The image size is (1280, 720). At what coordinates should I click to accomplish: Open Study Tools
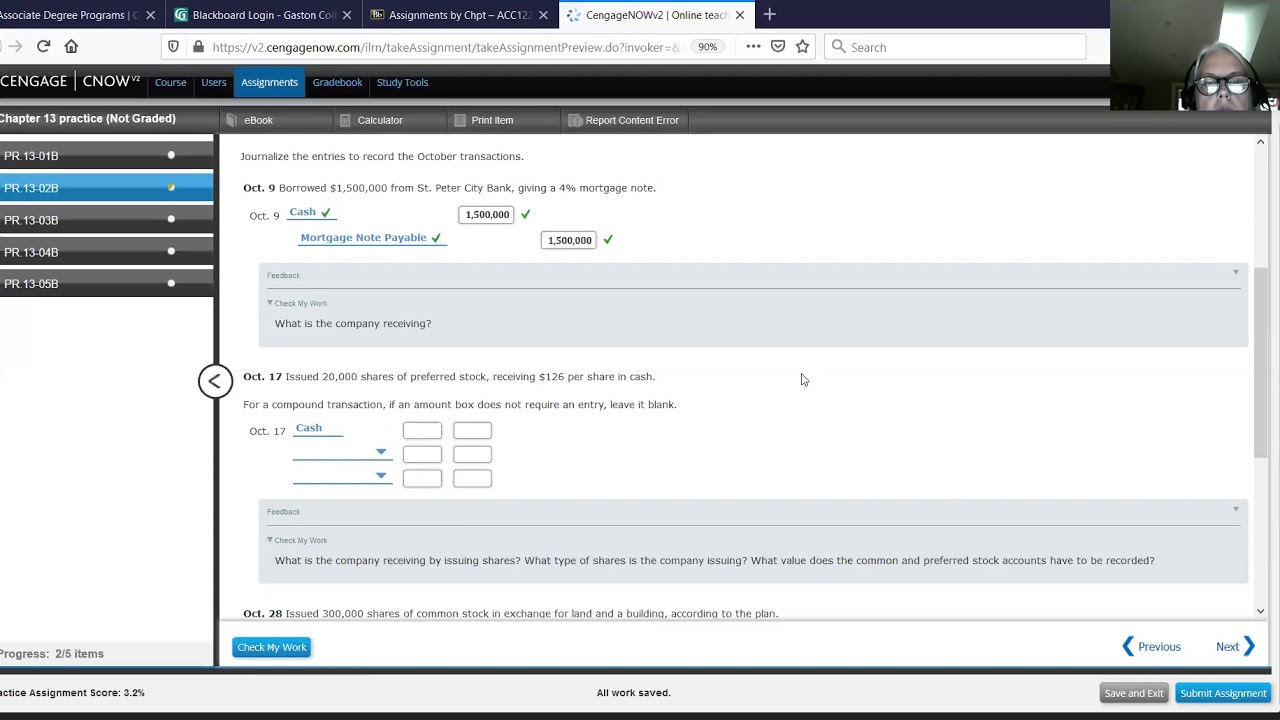coord(402,82)
